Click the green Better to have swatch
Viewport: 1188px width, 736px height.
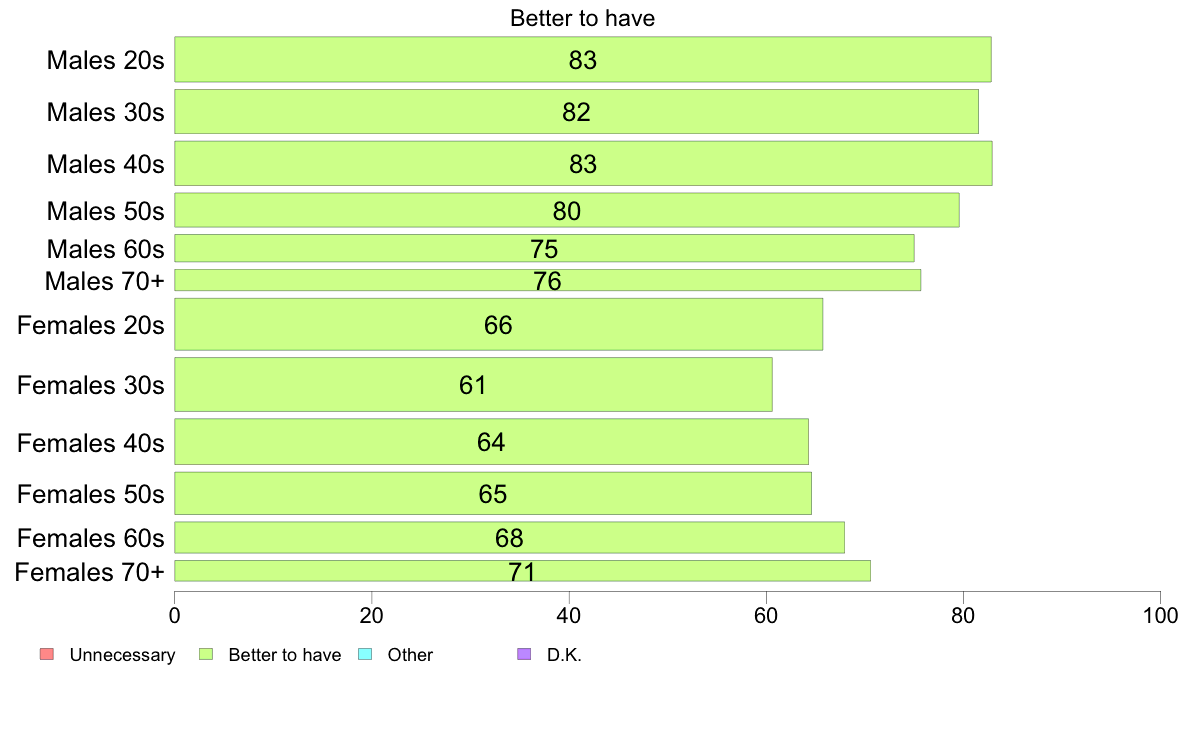205,654
